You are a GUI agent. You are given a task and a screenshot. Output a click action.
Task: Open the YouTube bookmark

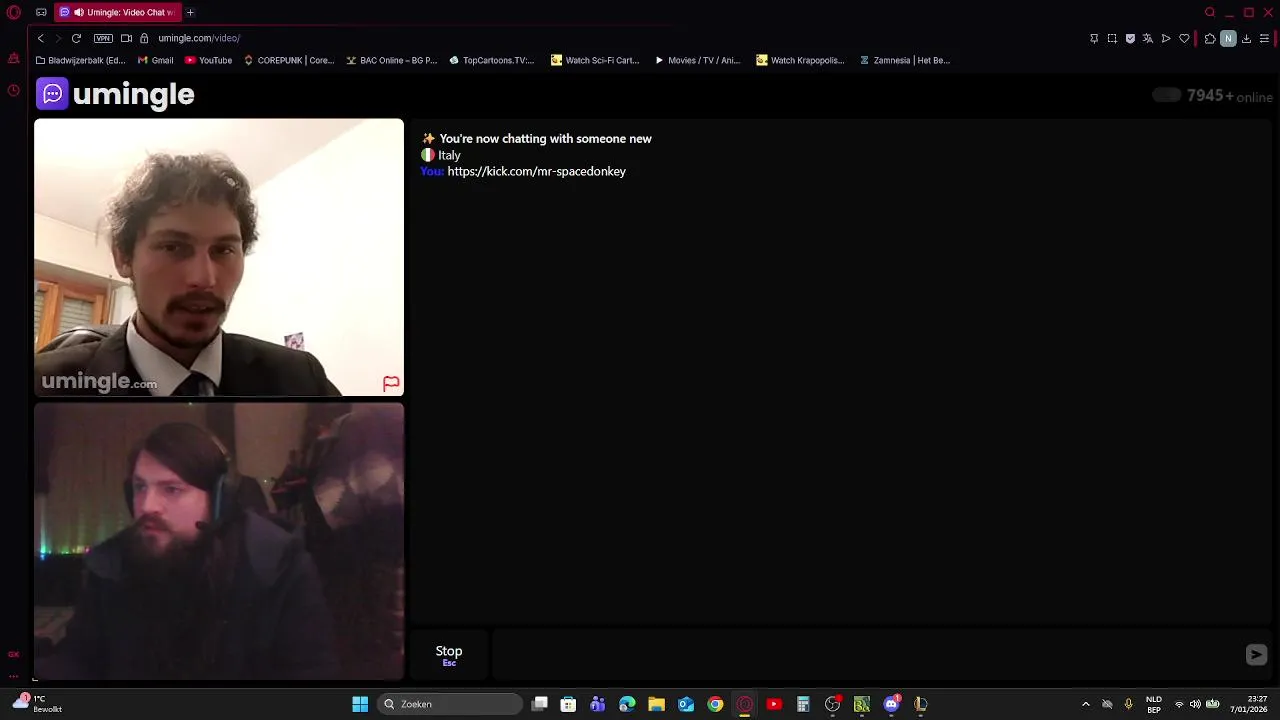208,60
